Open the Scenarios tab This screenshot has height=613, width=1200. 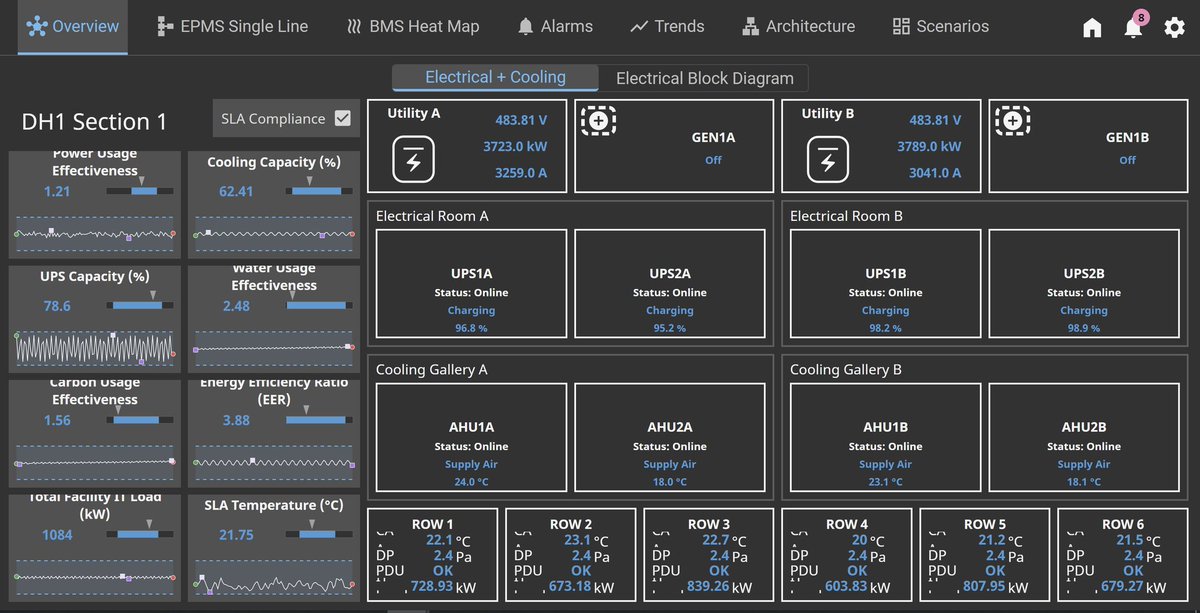(x=941, y=27)
